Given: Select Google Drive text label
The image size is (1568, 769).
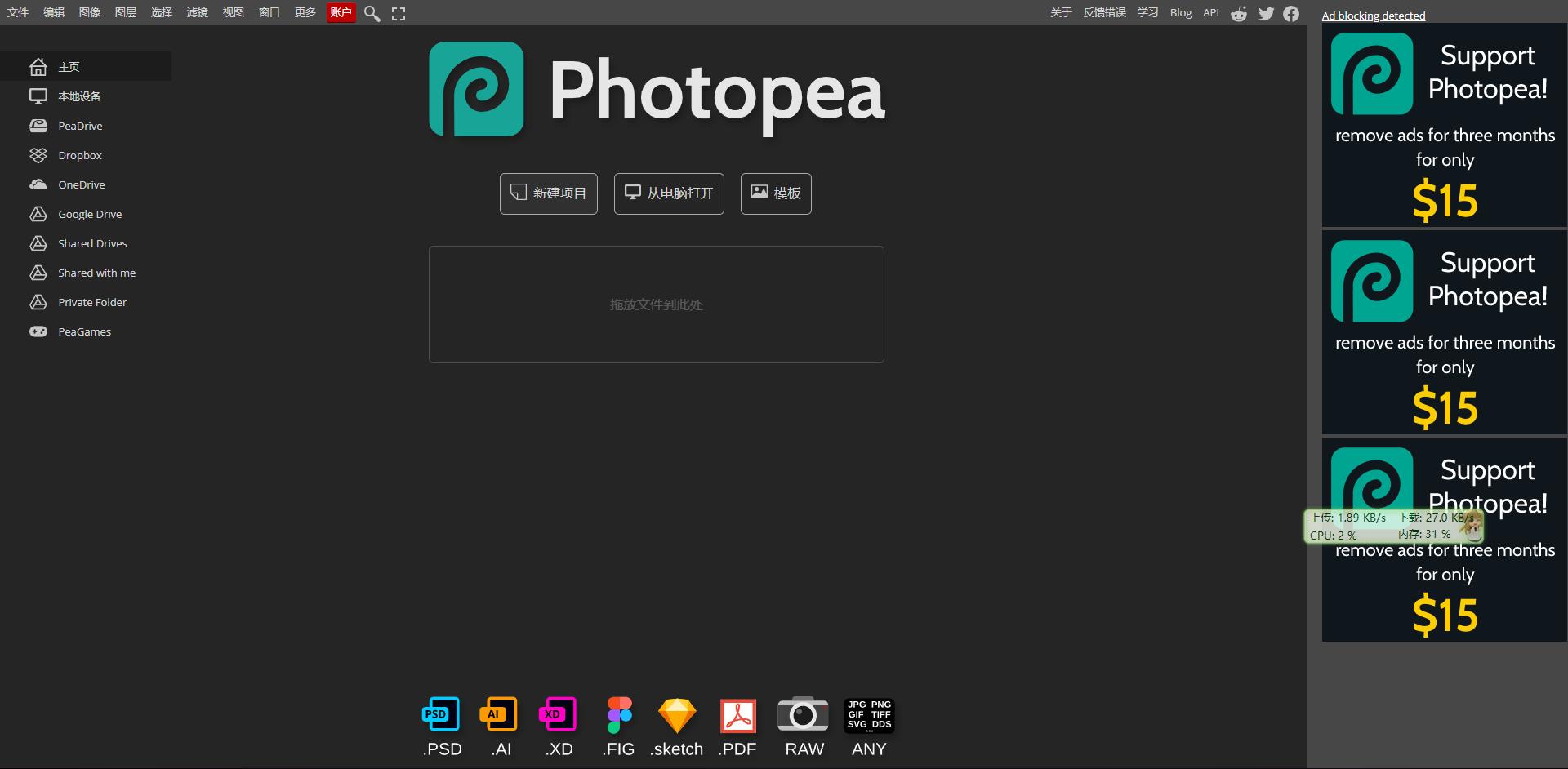Looking at the screenshot, I should 90,214.
